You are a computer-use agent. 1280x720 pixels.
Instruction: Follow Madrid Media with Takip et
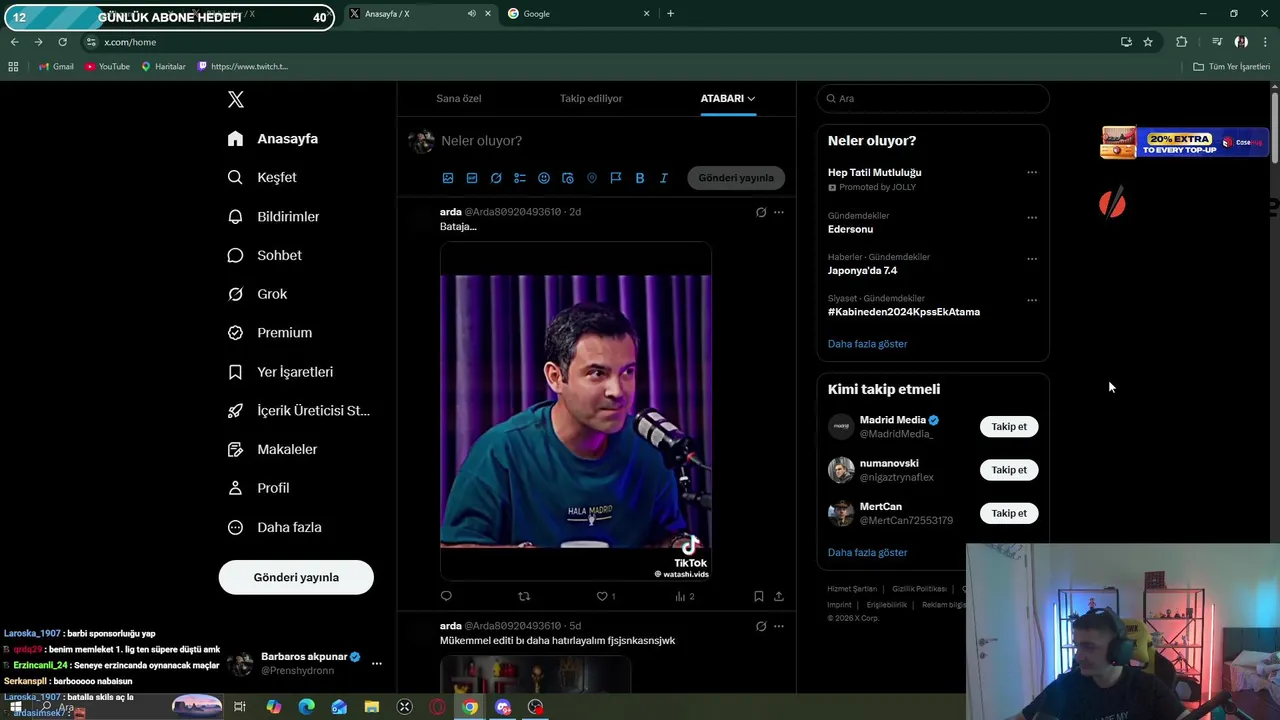[x=1009, y=427]
